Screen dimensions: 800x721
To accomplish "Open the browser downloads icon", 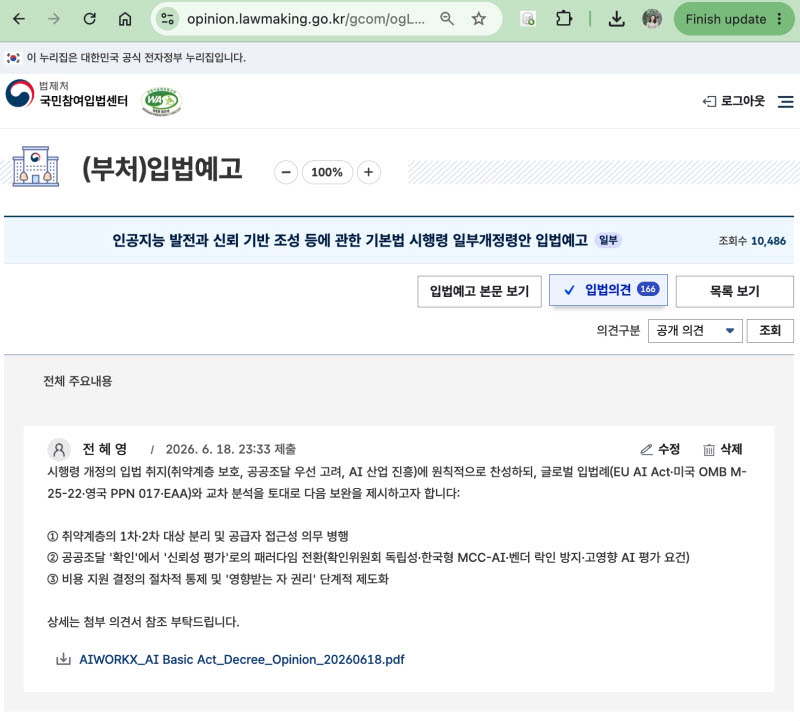I will (616, 19).
